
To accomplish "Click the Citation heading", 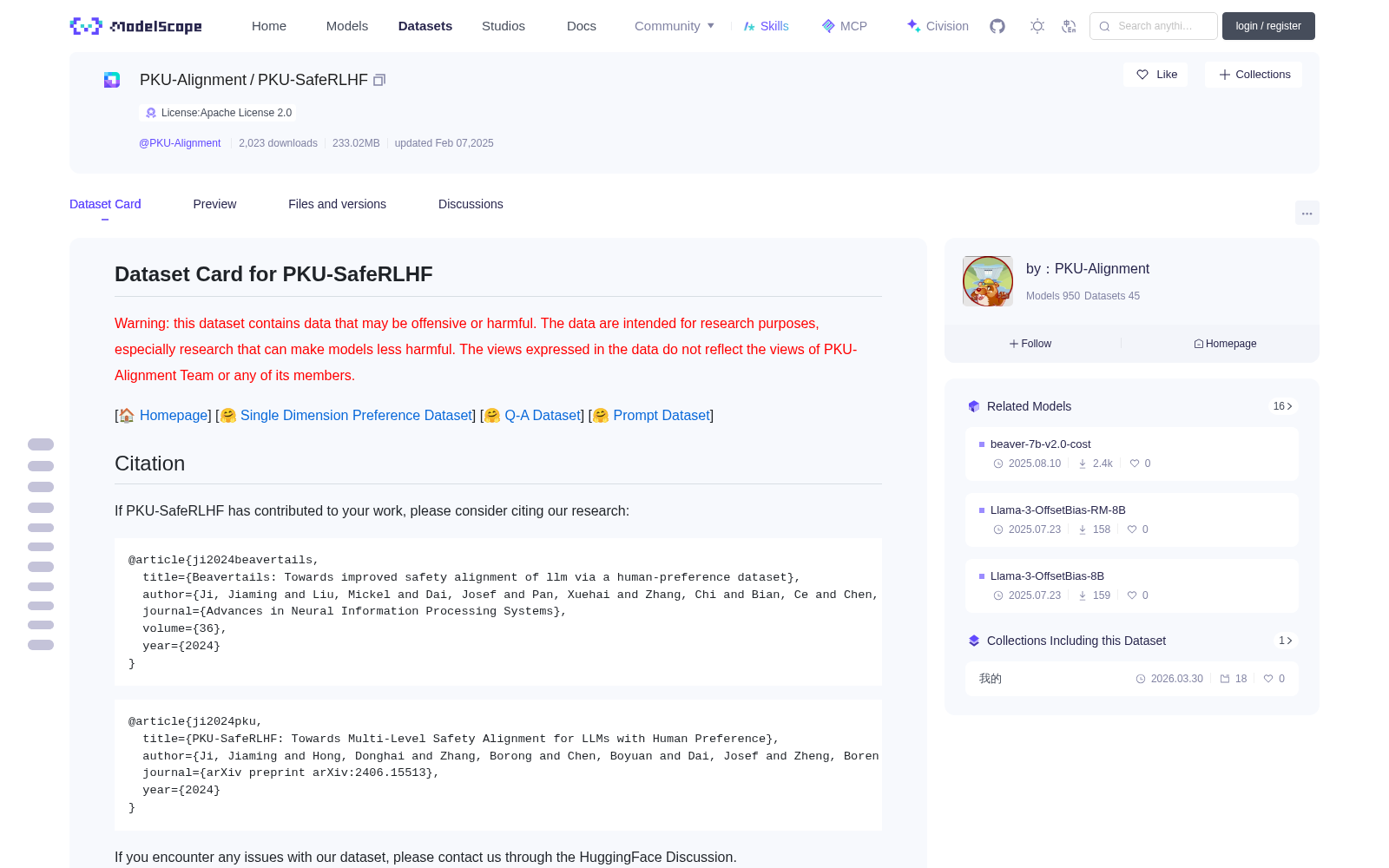I will (149, 464).
